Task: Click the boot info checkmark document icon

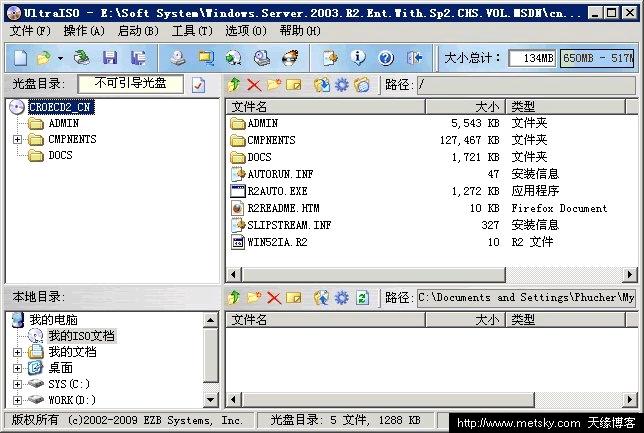Action: pyautogui.click(x=198, y=85)
